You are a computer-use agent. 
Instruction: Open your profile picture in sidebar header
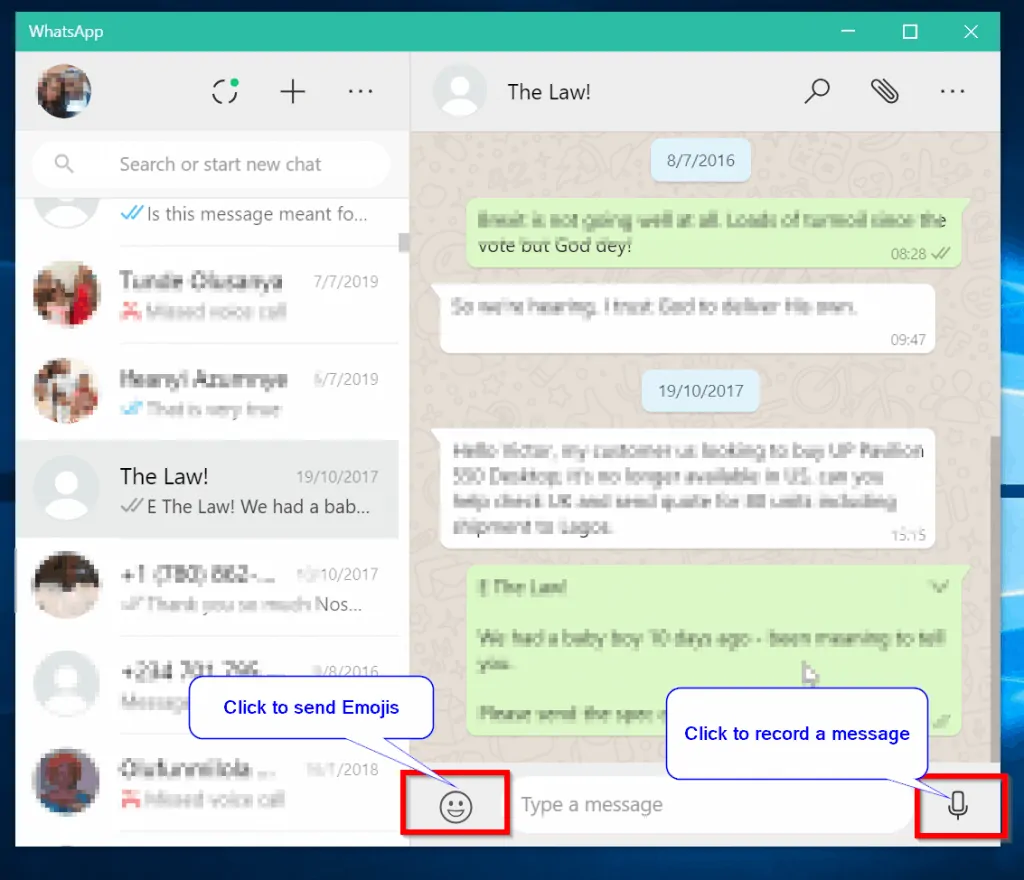click(64, 92)
